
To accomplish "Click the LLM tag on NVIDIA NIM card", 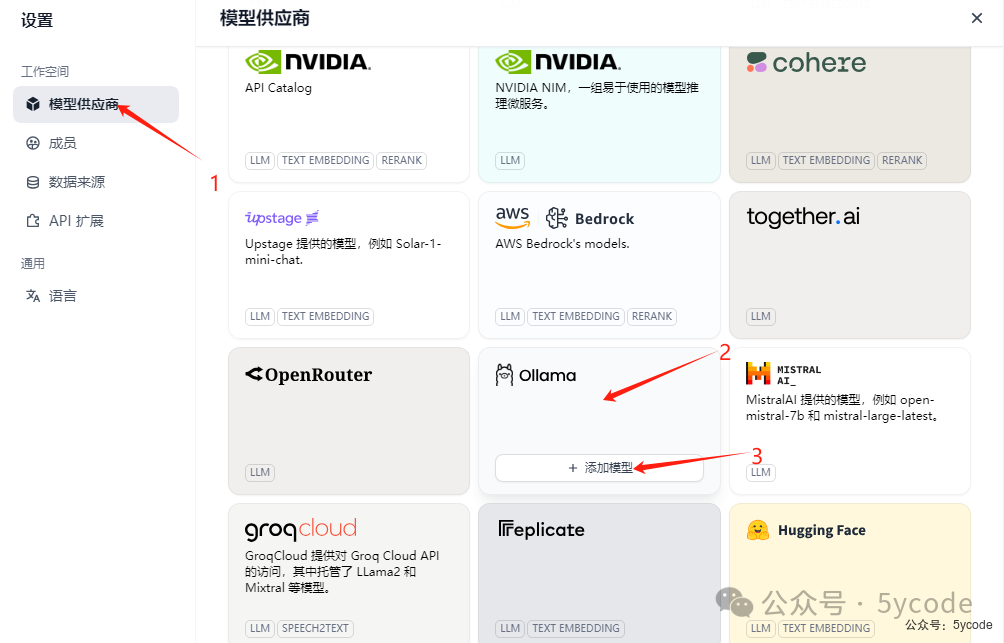I will point(510,160).
